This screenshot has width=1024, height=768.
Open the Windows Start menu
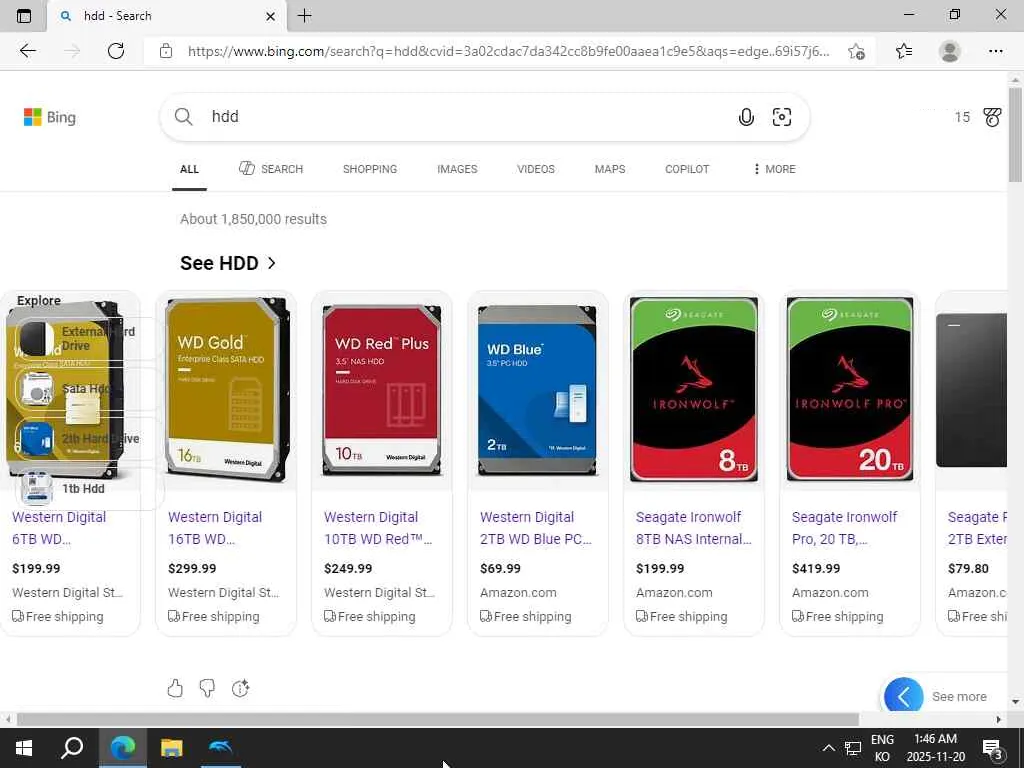(x=24, y=748)
